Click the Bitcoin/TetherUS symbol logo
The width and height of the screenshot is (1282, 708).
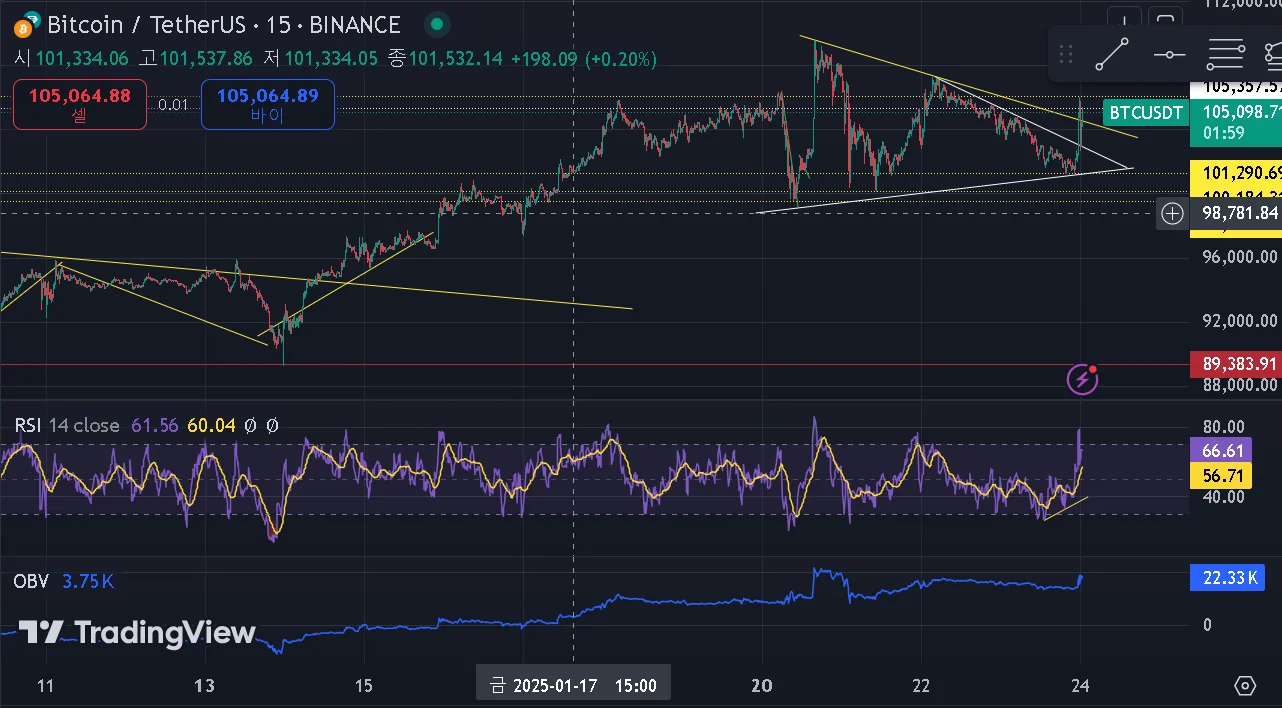pyautogui.click(x=29, y=24)
